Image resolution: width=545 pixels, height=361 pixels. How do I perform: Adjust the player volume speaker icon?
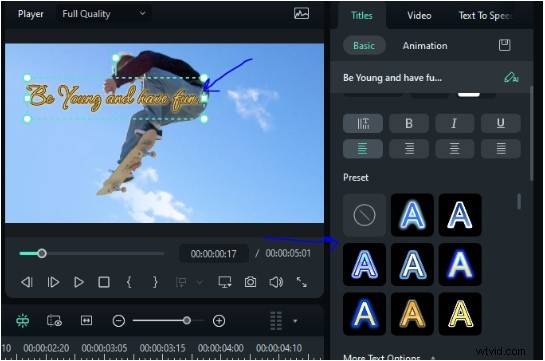tap(276, 282)
